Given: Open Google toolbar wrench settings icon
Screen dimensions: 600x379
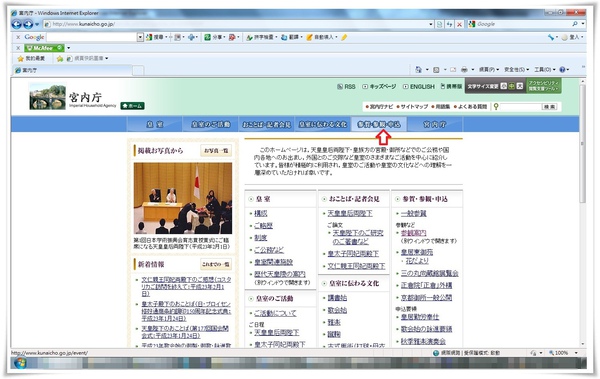Looking at the screenshot, I should [x=551, y=37].
